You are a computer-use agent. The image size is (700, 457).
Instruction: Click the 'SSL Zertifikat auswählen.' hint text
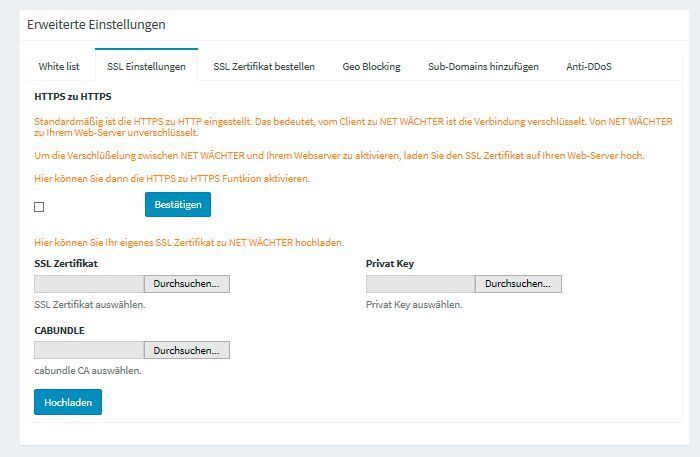pos(90,305)
